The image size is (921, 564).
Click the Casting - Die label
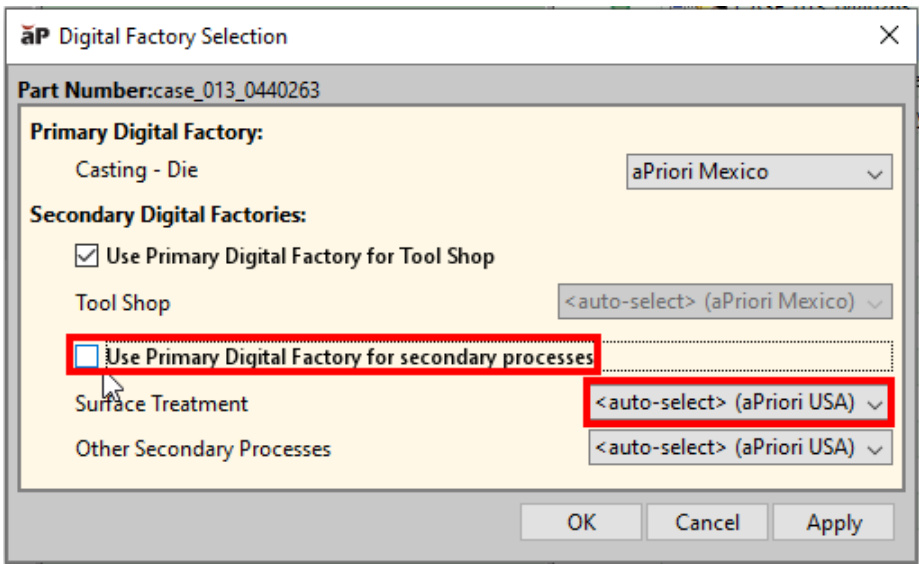tap(137, 170)
